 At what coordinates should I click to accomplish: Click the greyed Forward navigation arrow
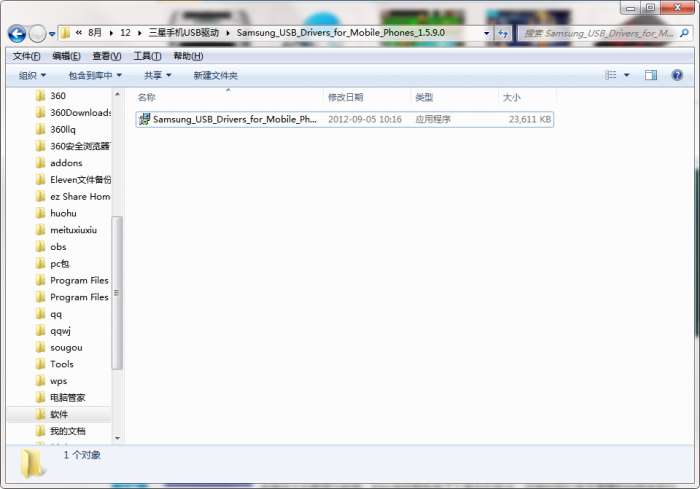pyautogui.click(x=38, y=33)
